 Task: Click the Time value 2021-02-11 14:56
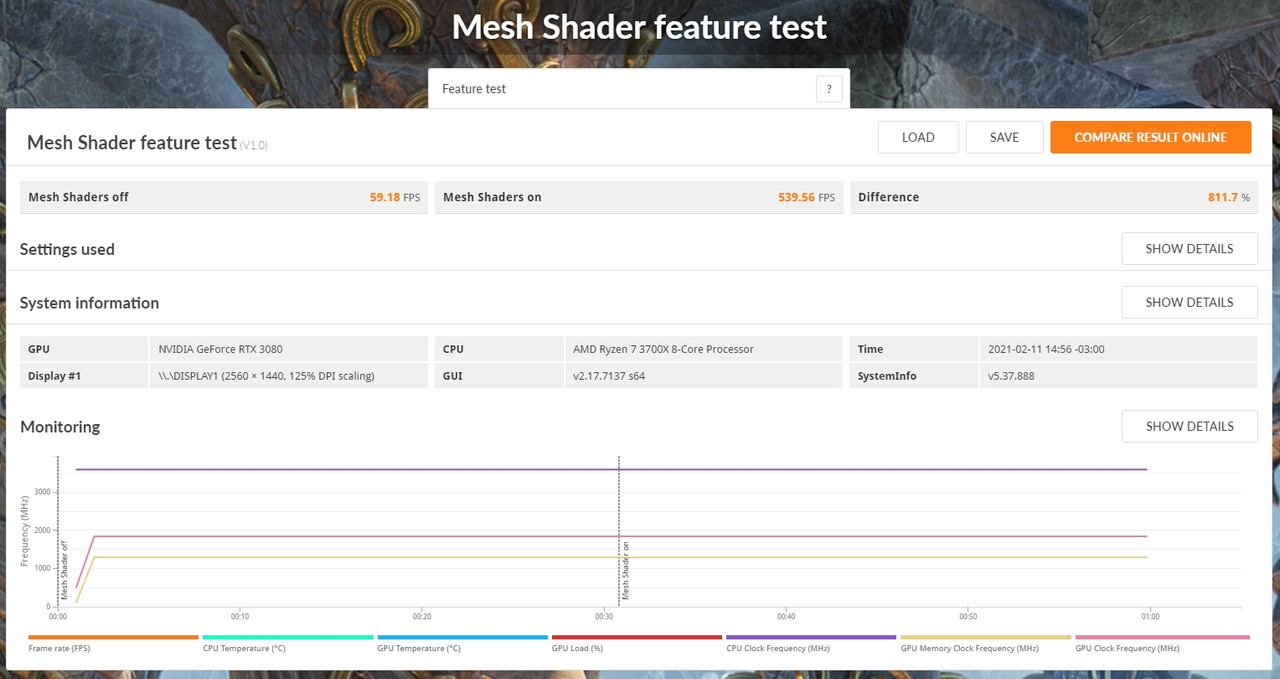1046,349
